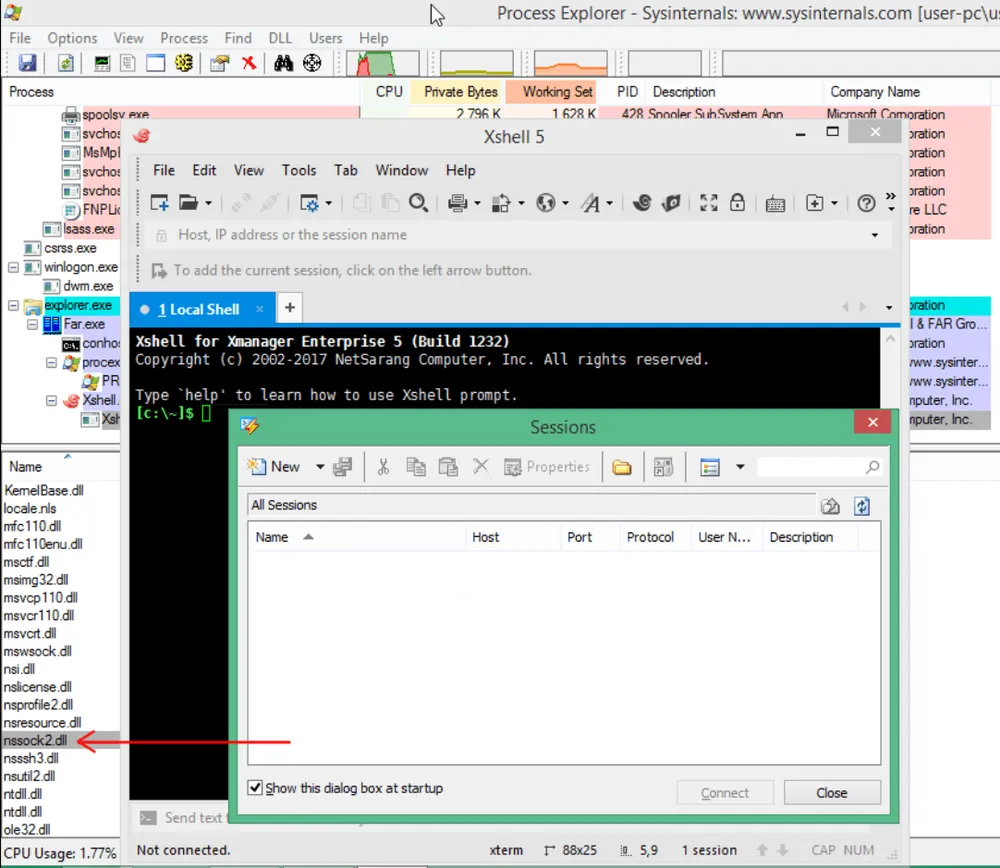This screenshot has height=868, width=1000.
Task: Open the Host IP address combo dropdown
Action: pyautogui.click(x=875, y=234)
